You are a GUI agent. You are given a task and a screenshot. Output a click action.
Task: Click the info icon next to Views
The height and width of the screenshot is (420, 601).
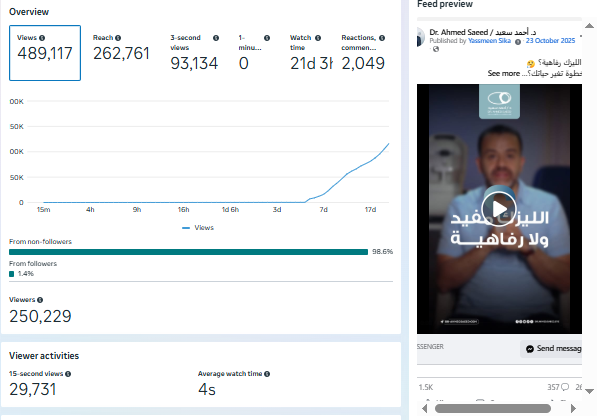(x=40, y=37)
